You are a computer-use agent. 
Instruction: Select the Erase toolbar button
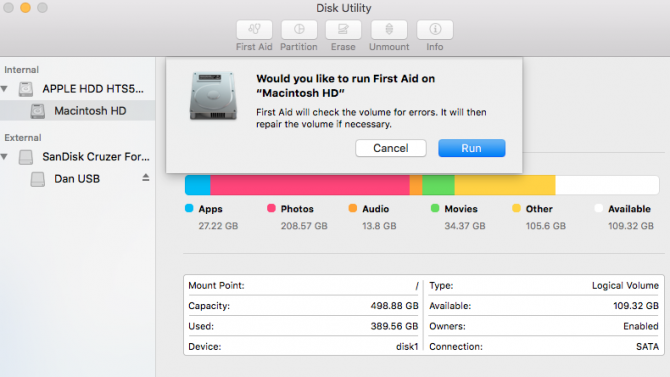tap(343, 30)
